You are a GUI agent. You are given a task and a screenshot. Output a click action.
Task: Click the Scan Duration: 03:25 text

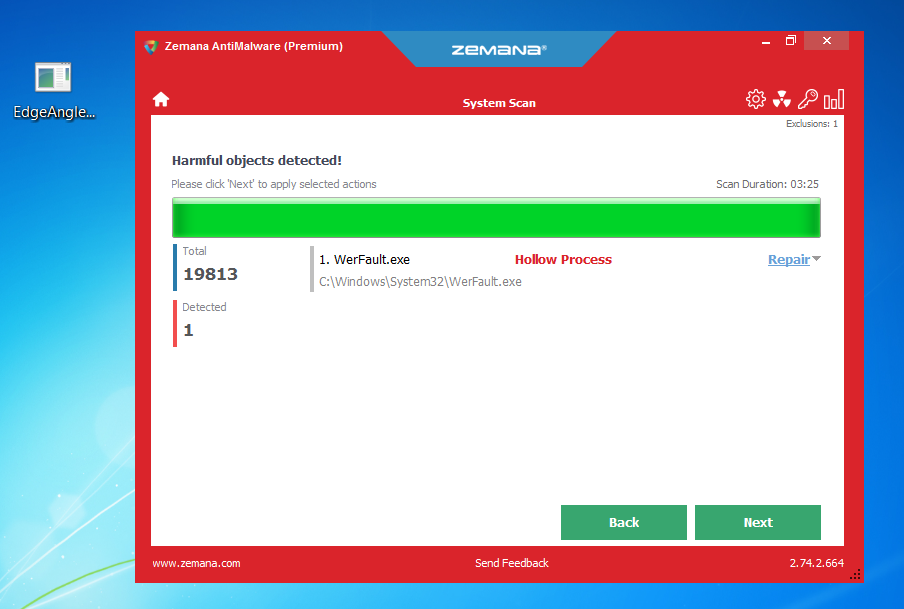click(767, 184)
